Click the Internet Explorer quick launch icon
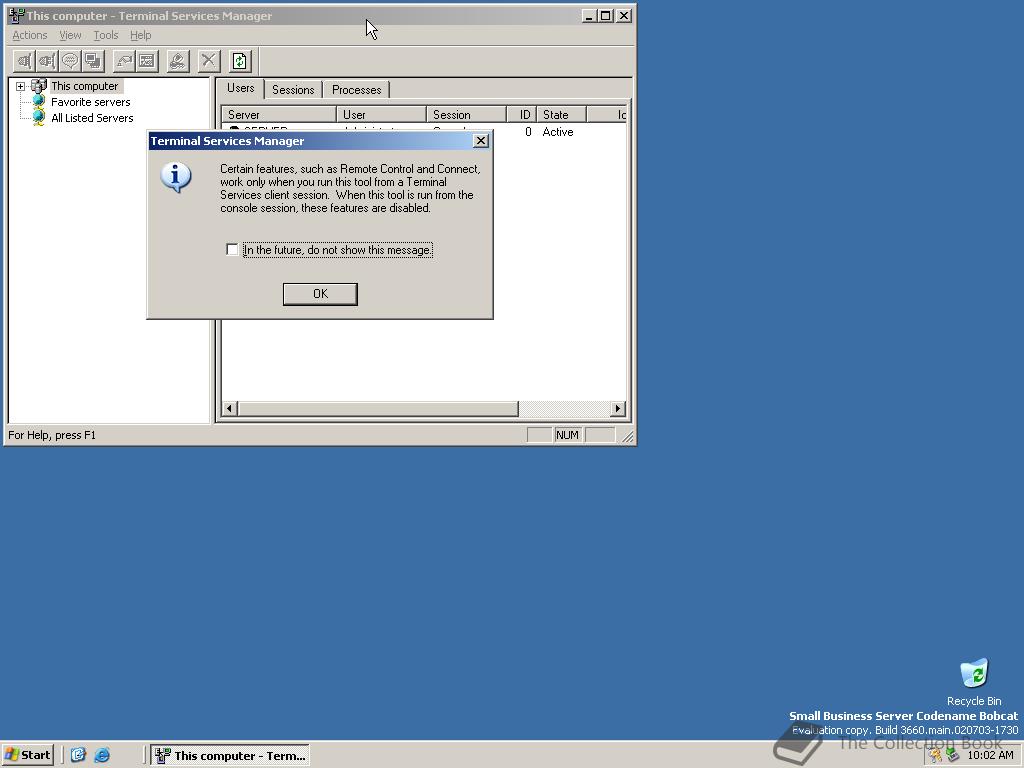The height and width of the screenshot is (768, 1024). pyautogui.click(x=102, y=756)
